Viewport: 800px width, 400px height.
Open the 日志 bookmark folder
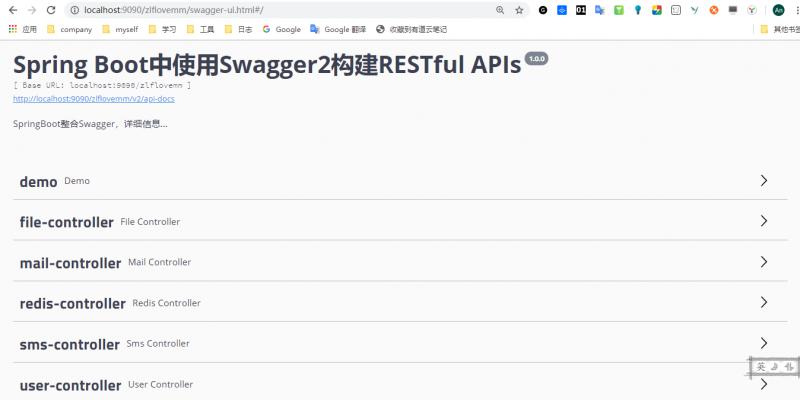[x=238, y=30]
